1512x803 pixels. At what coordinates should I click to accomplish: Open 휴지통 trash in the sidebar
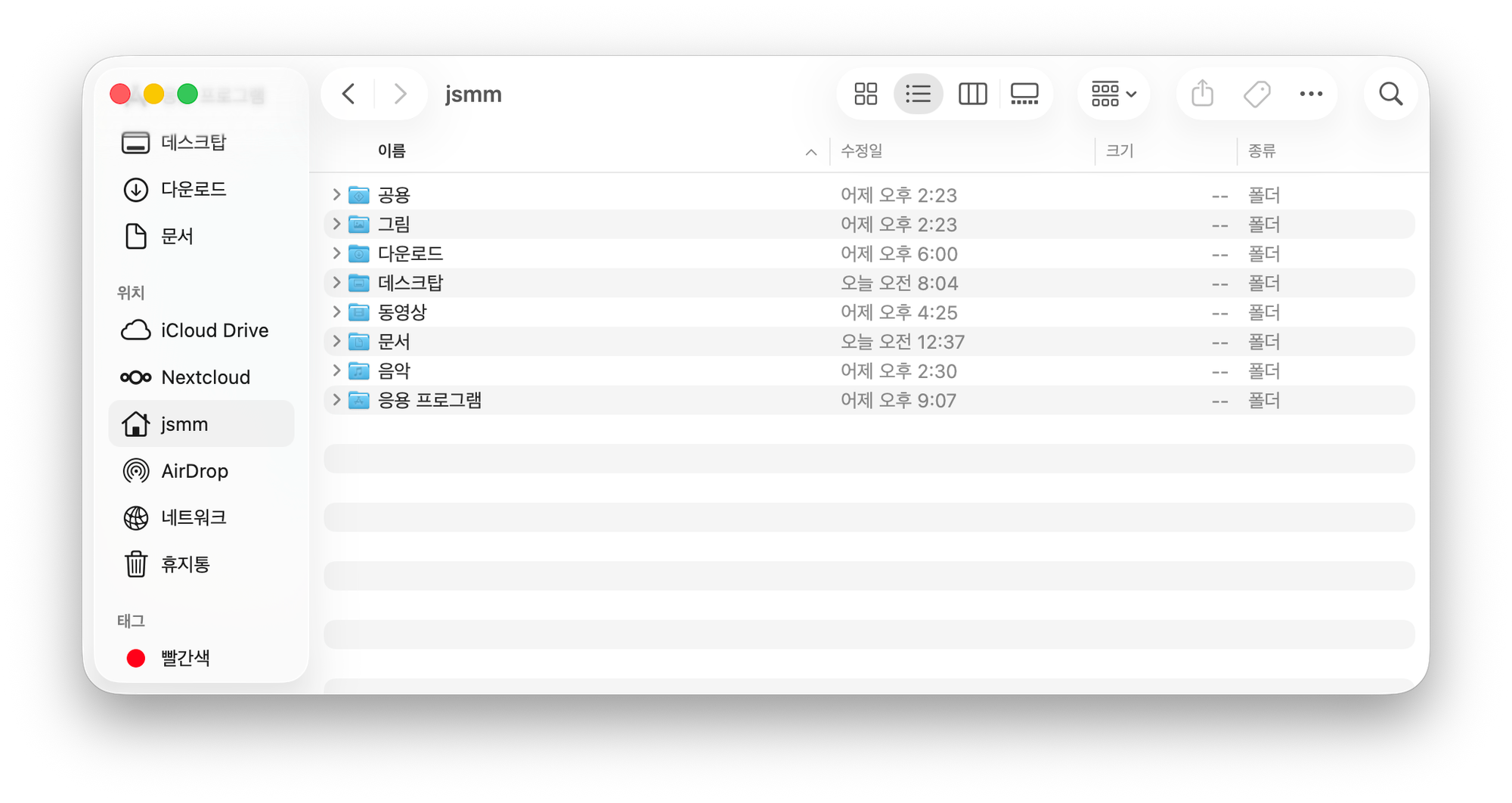point(185,564)
